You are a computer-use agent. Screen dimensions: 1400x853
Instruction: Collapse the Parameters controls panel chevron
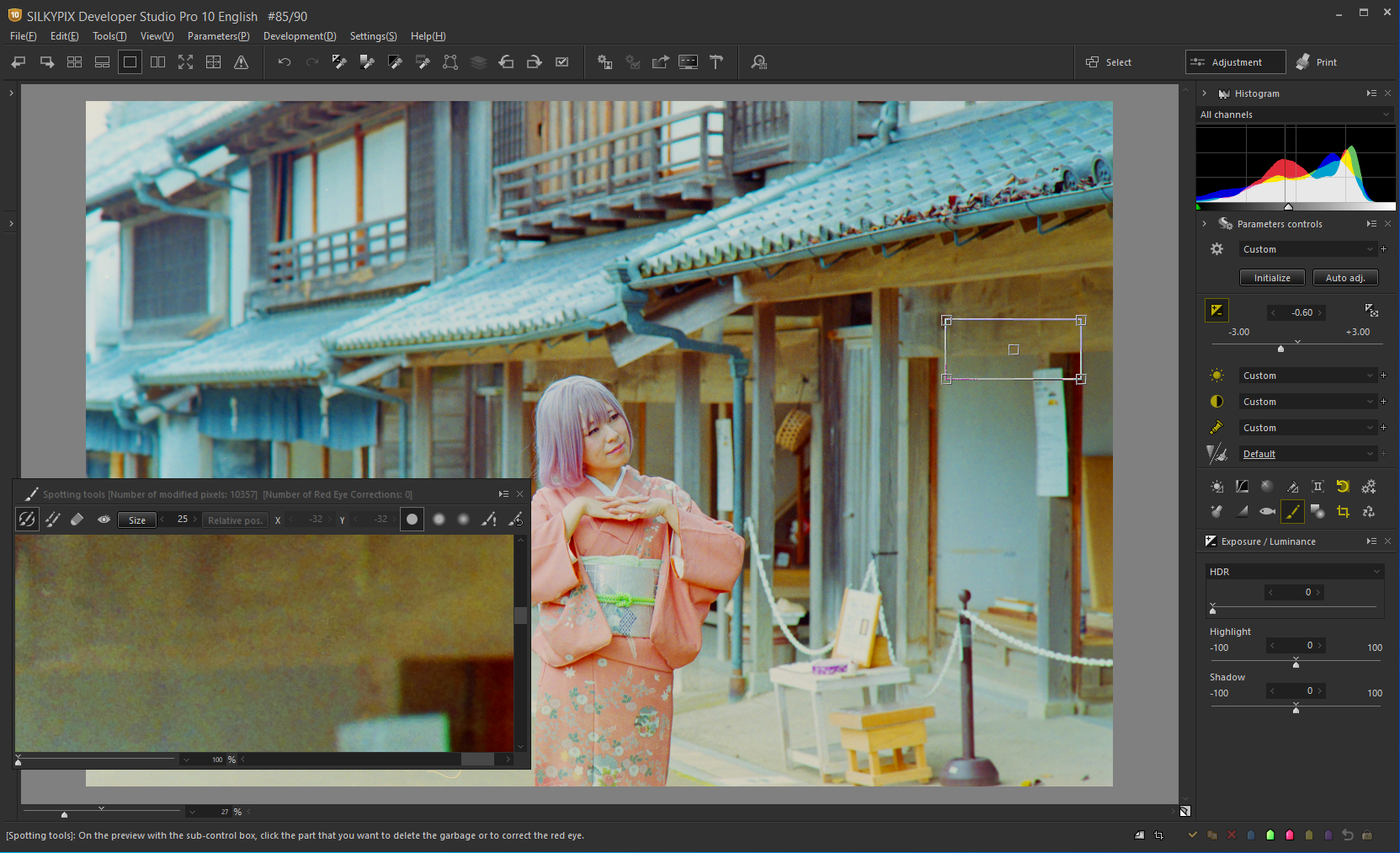(x=1205, y=224)
